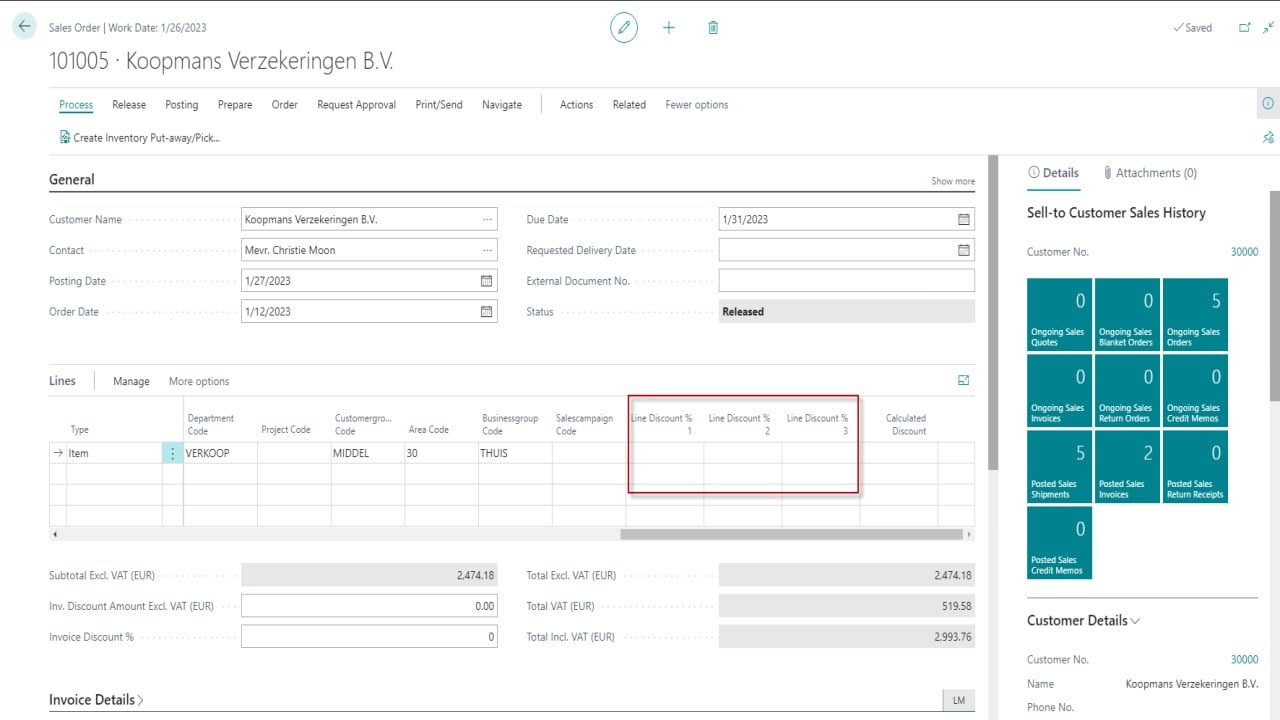This screenshot has height=720, width=1280.
Task: Open Posted Sales Credit Memos tile
Action: (1059, 543)
